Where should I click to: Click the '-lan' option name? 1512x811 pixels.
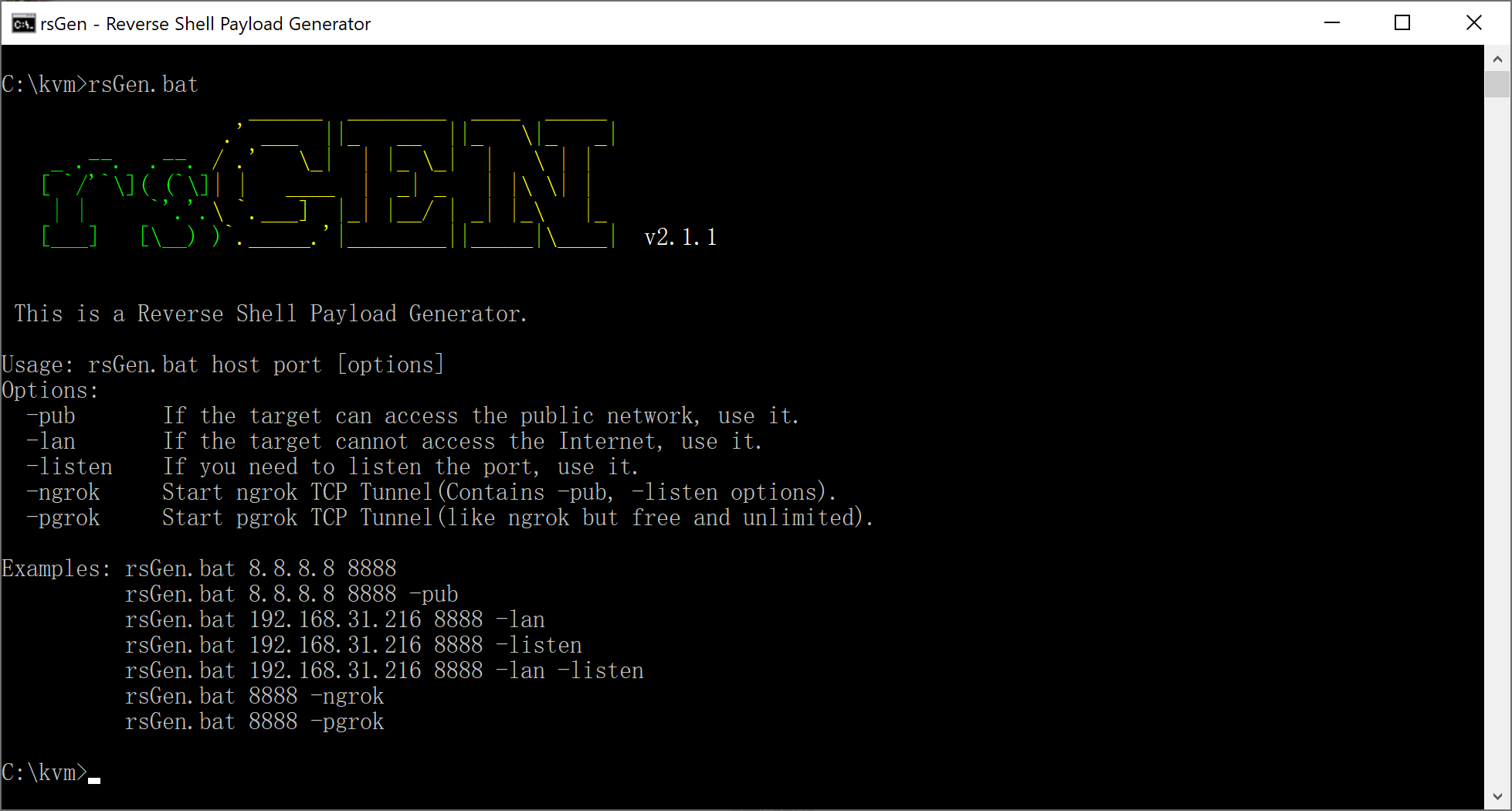pos(51,441)
